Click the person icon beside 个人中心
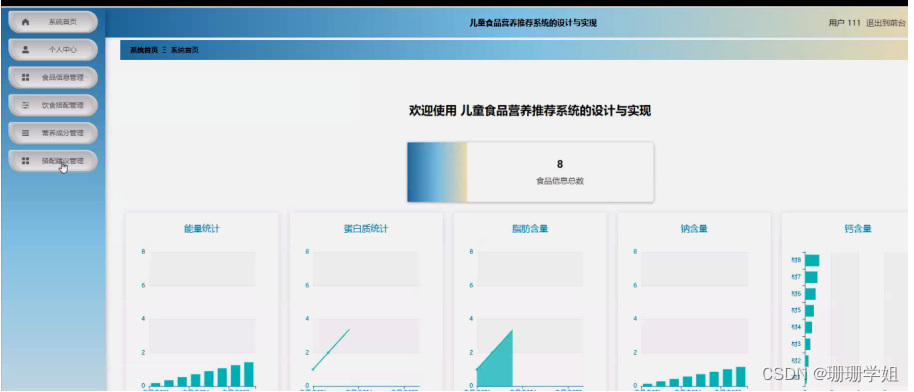The image size is (914, 392). [x=25, y=50]
